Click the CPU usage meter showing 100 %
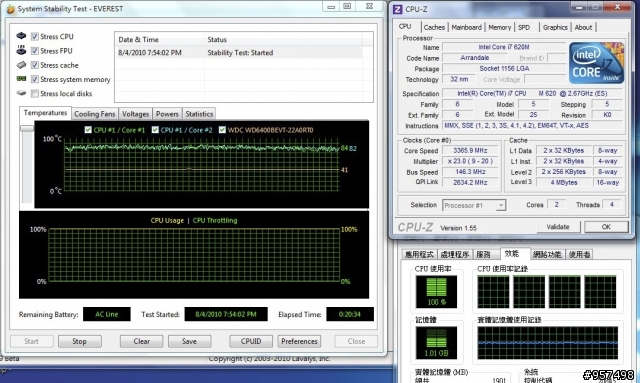Image resolution: width=640 pixels, height=383 pixels. click(x=436, y=292)
